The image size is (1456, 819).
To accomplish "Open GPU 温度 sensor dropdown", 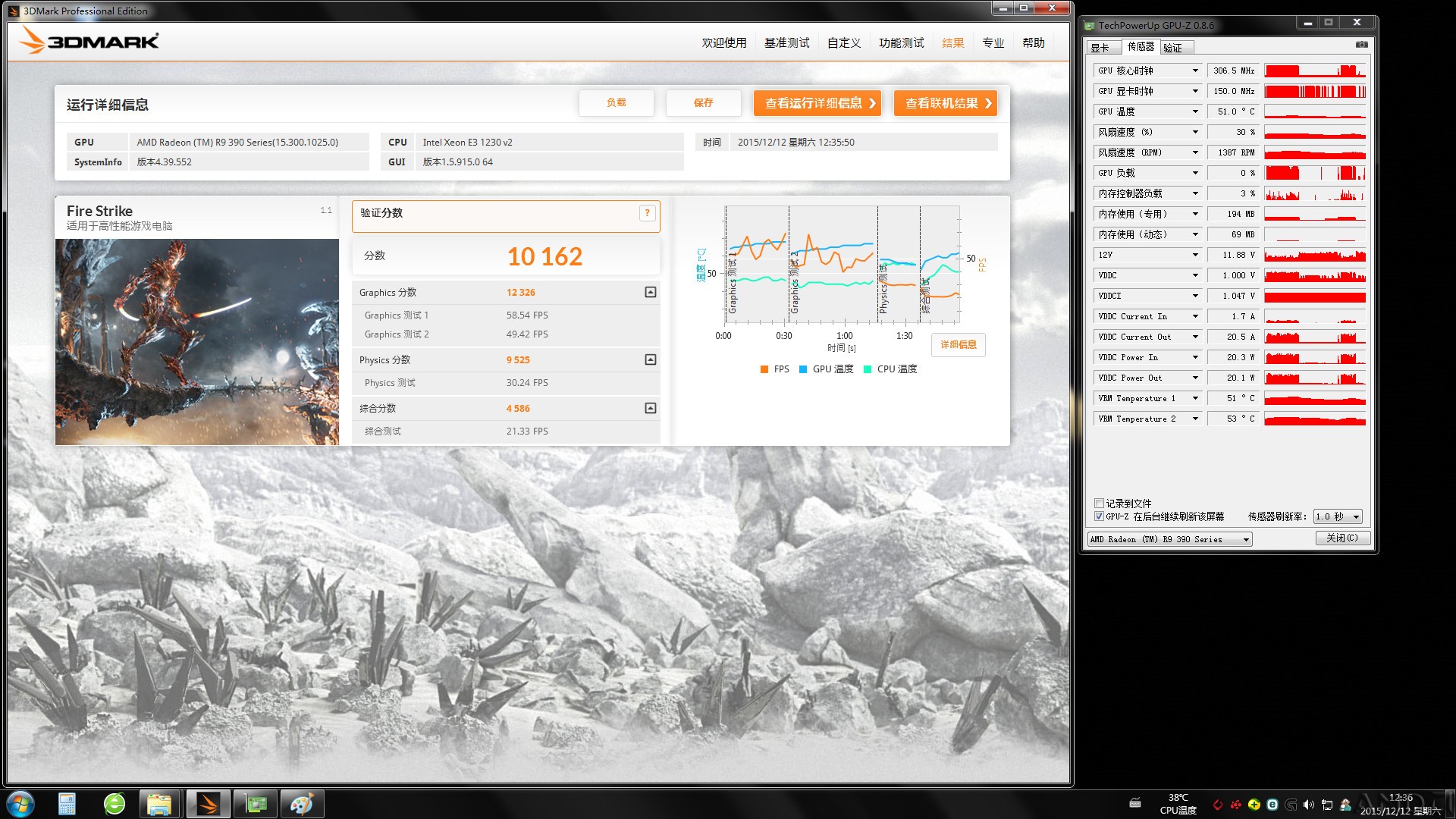I will click(1195, 111).
